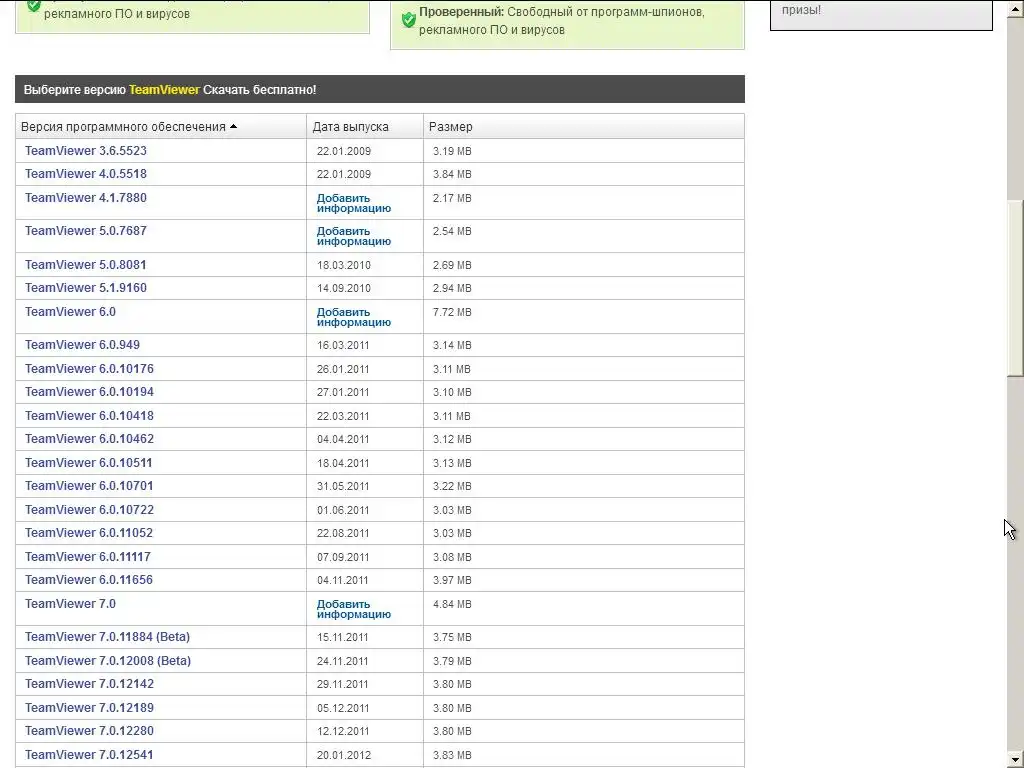Click the size value 3.97 MB
1024x768 pixels.
coord(452,581)
